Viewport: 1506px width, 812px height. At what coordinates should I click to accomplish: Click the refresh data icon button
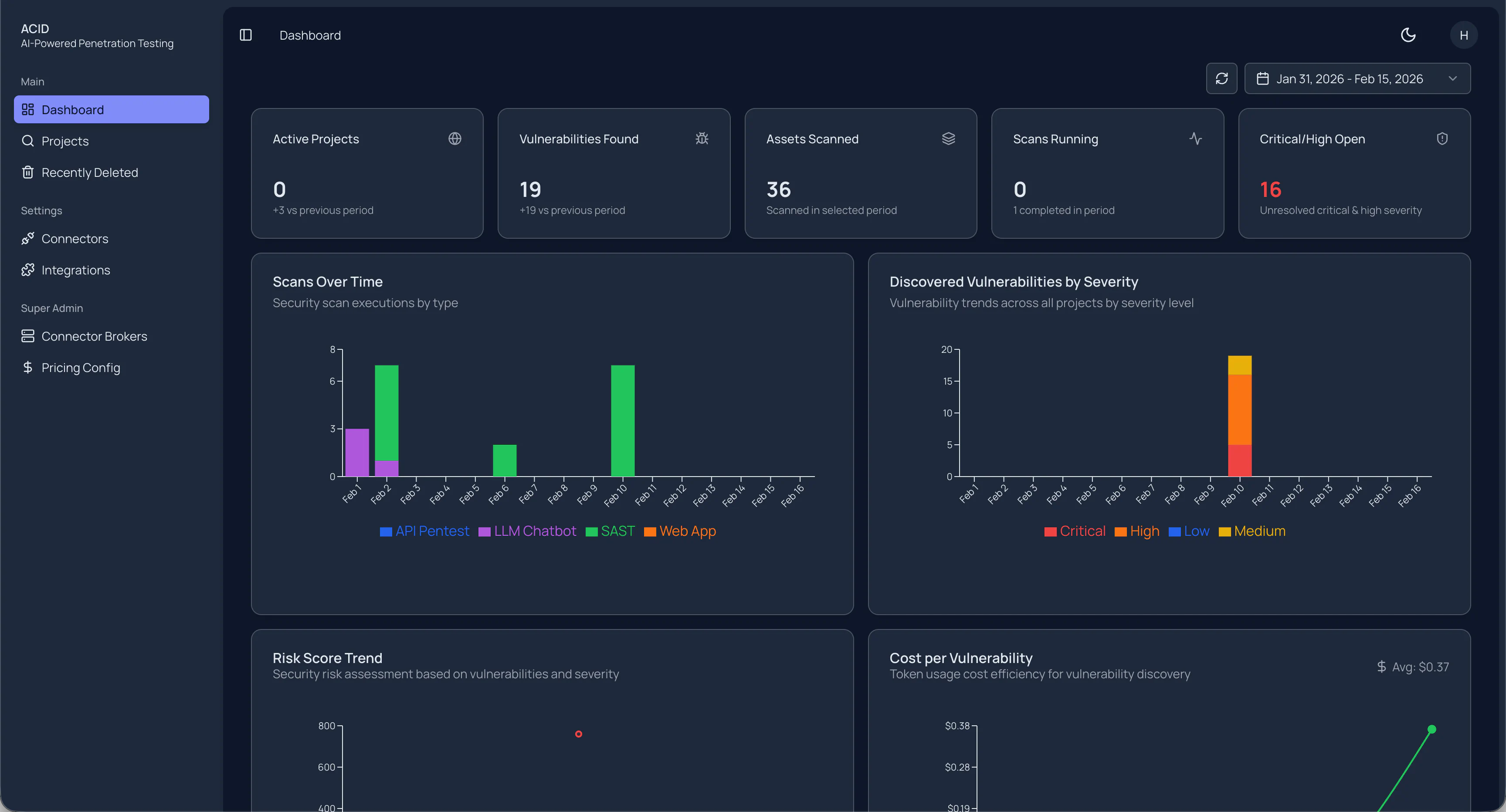1222,78
